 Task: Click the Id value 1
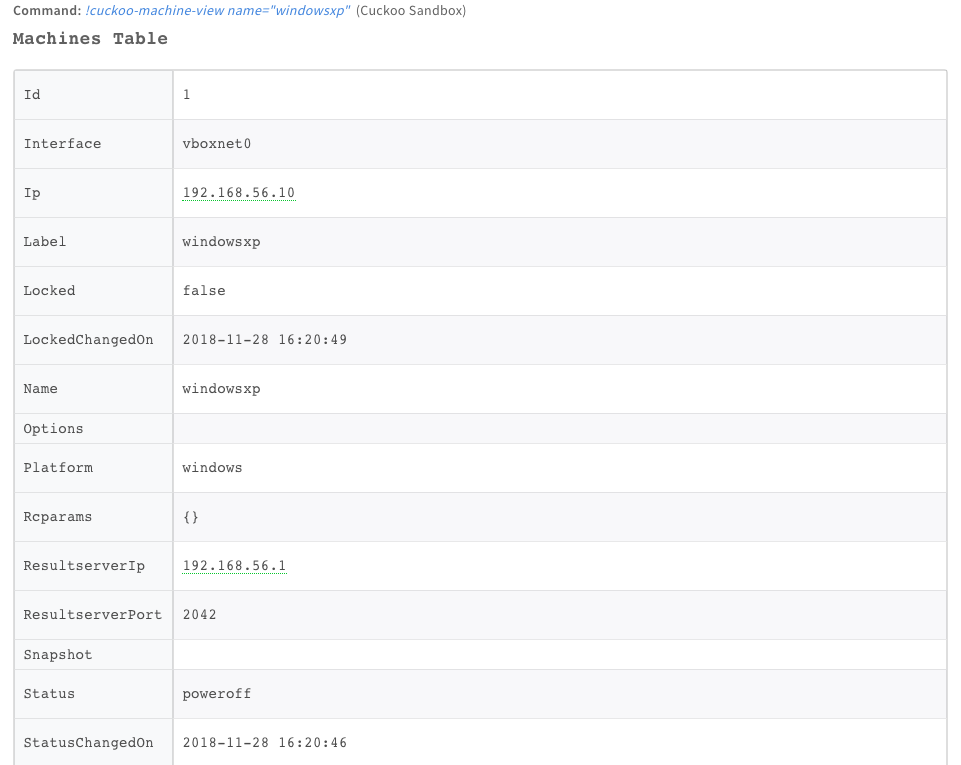pos(187,95)
